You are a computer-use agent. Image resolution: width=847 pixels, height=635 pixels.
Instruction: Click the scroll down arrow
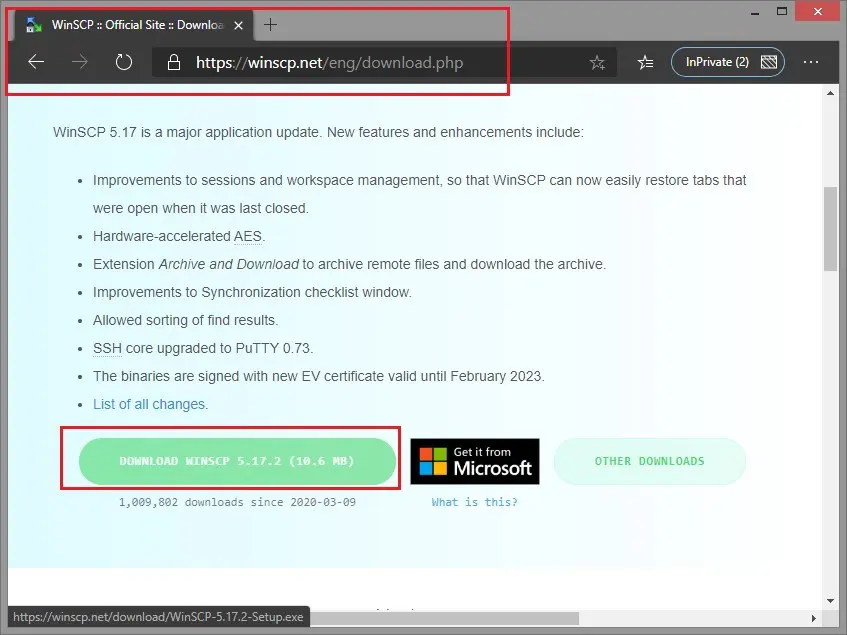tap(830, 600)
